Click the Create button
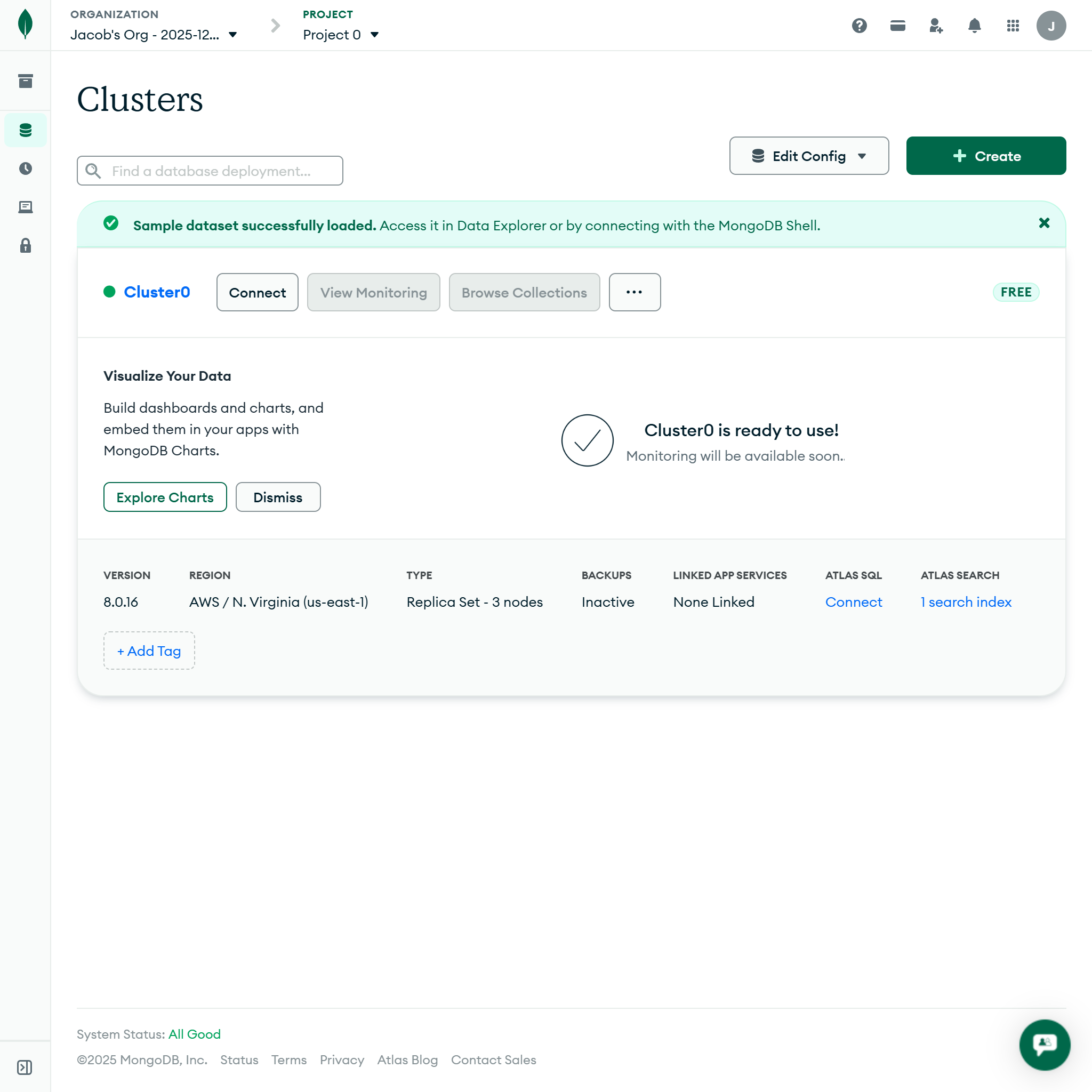1092x1092 pixels. tap(986, 156)
